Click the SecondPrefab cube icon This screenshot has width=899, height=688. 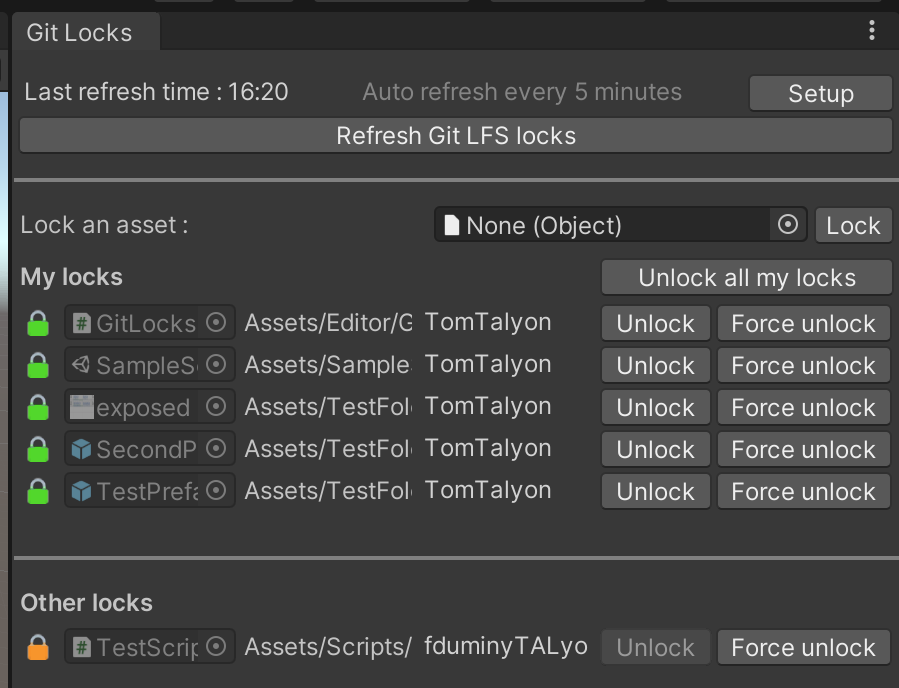[x=81, y=449]
